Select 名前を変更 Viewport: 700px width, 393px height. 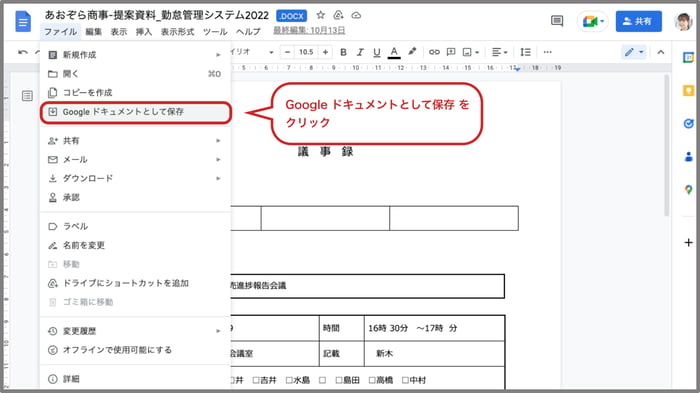(135, 245)
